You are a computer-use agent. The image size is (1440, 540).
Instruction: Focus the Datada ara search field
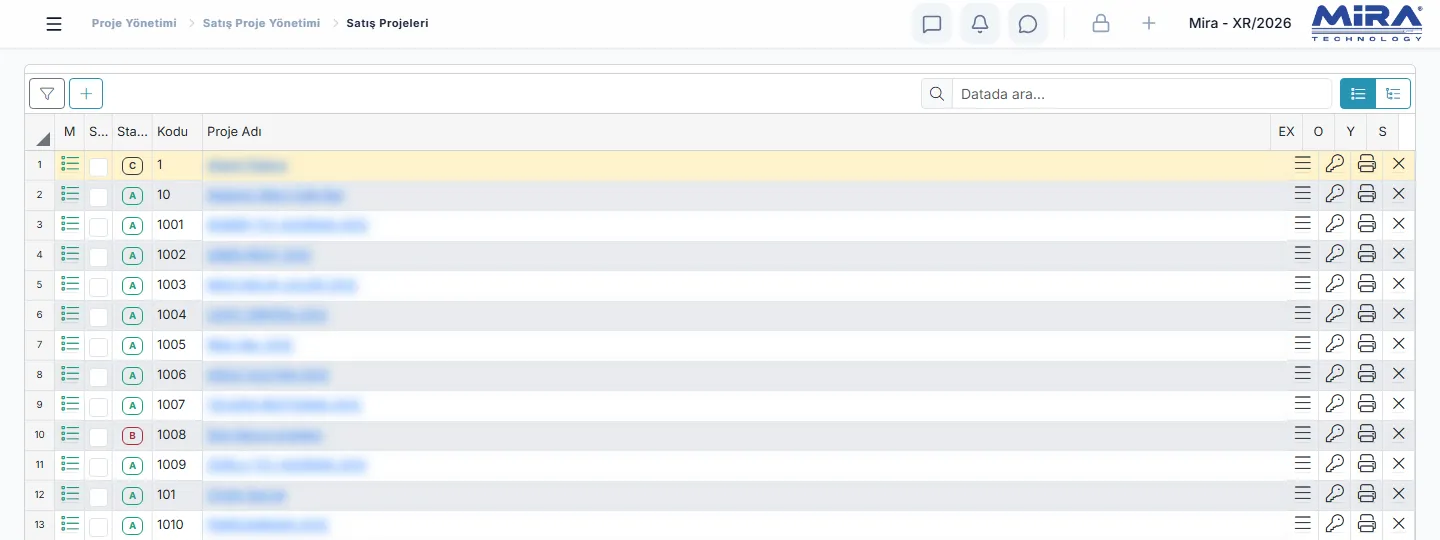click(1141, 93)
